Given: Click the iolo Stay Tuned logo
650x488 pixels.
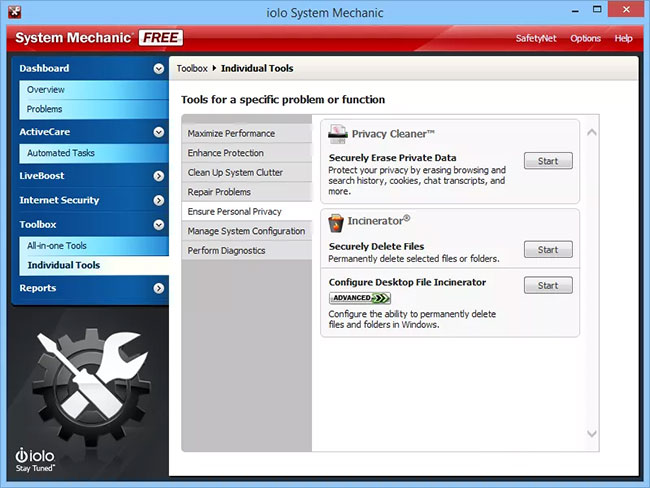Looking at the screenshot, I should coord(35,460).
